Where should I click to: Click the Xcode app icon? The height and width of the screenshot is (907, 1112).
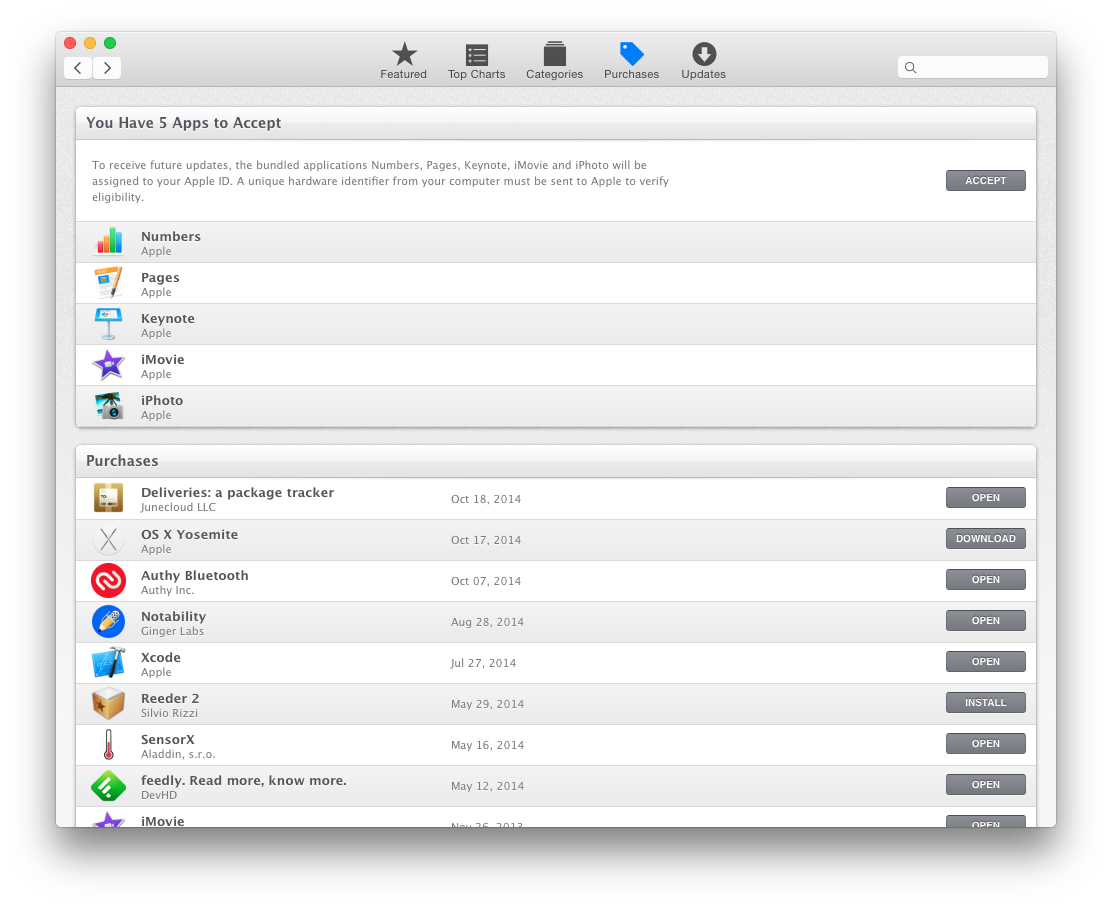(109, 663)
